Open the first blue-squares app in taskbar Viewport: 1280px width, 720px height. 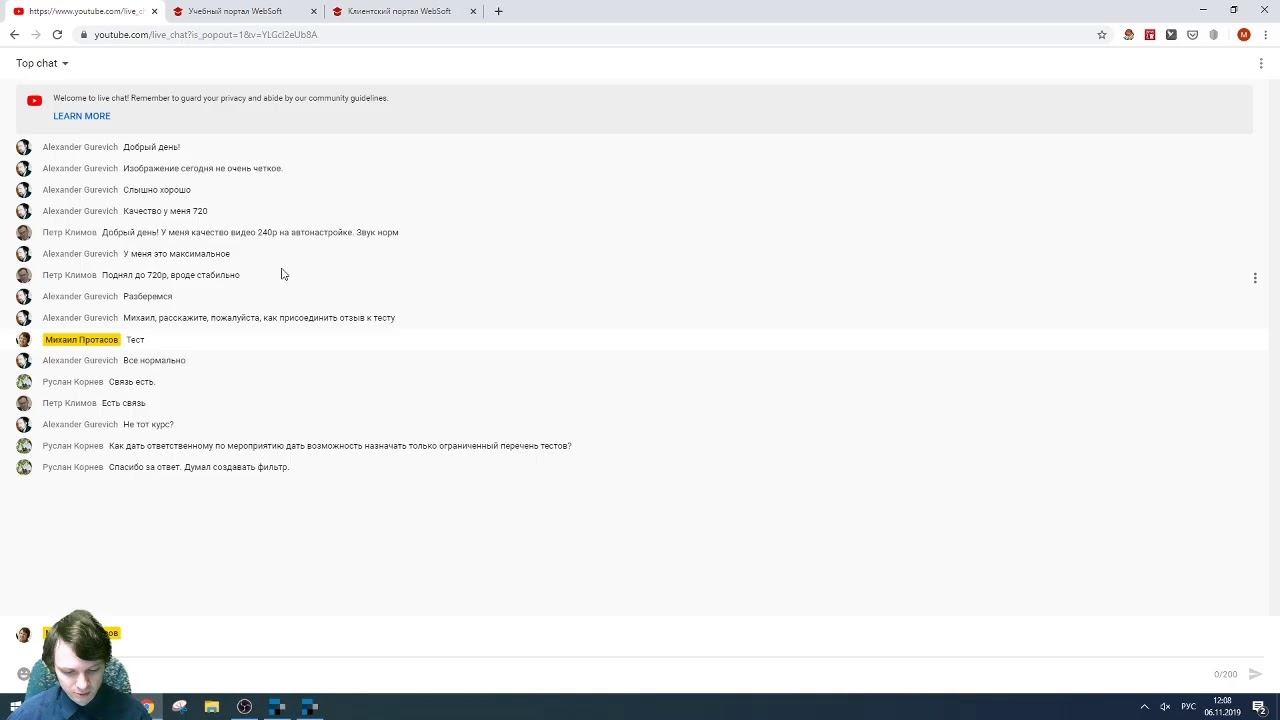pyautogui.click(x=277, y=707)
